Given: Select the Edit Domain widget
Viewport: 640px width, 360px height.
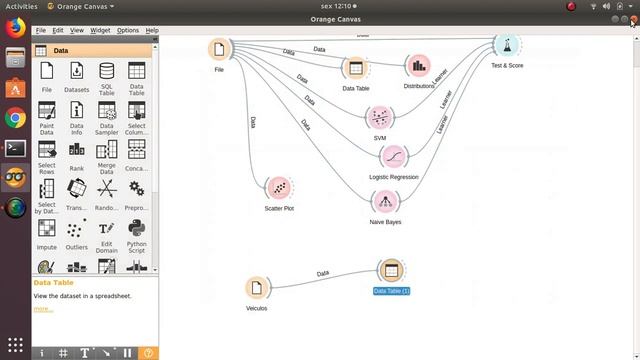Looking at the screenshot, I should (x=107, y=237).
